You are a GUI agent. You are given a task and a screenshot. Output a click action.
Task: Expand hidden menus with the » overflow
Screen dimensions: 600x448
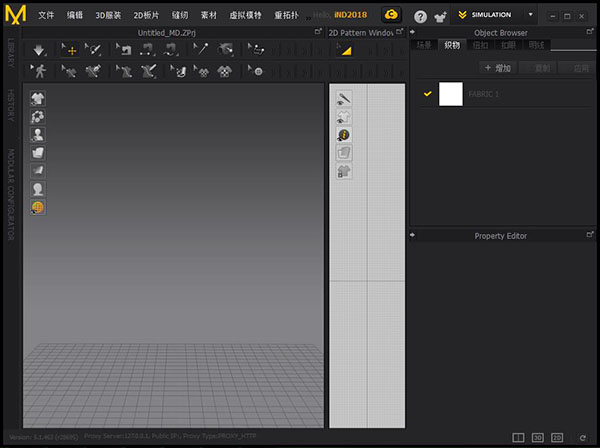click(308, 17)
